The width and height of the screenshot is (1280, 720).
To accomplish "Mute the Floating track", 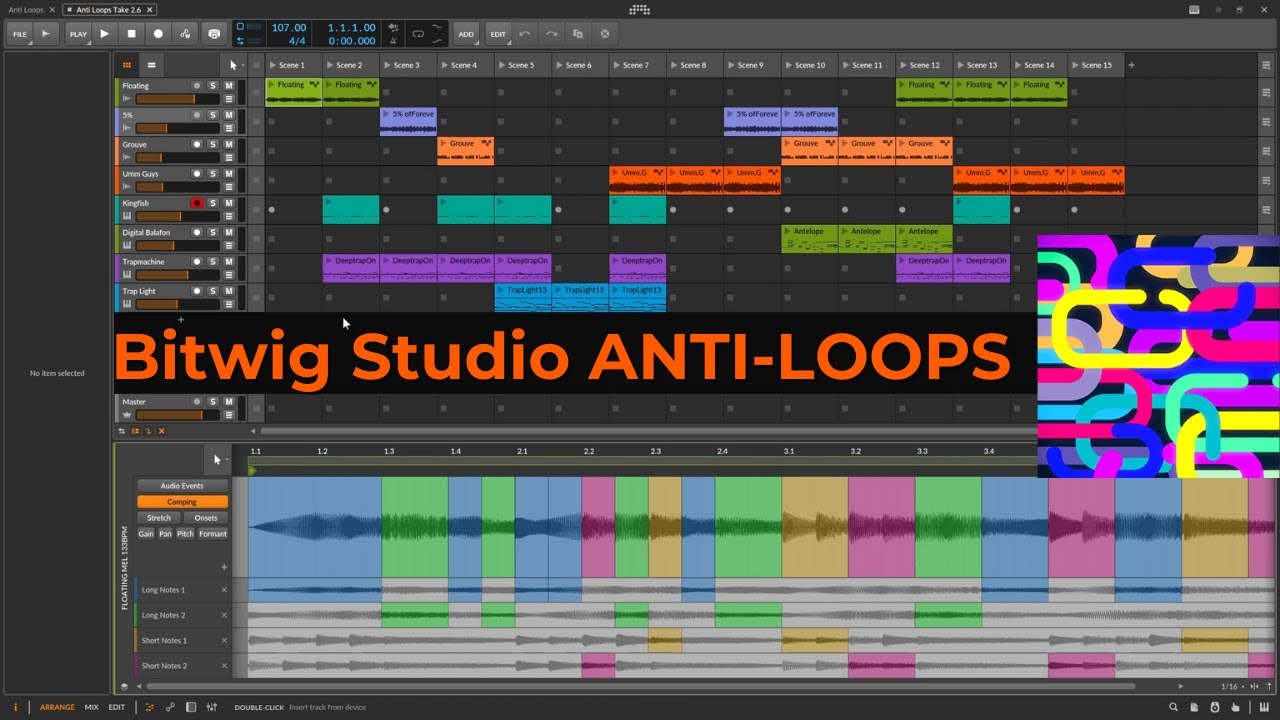I will pos(229,86).
